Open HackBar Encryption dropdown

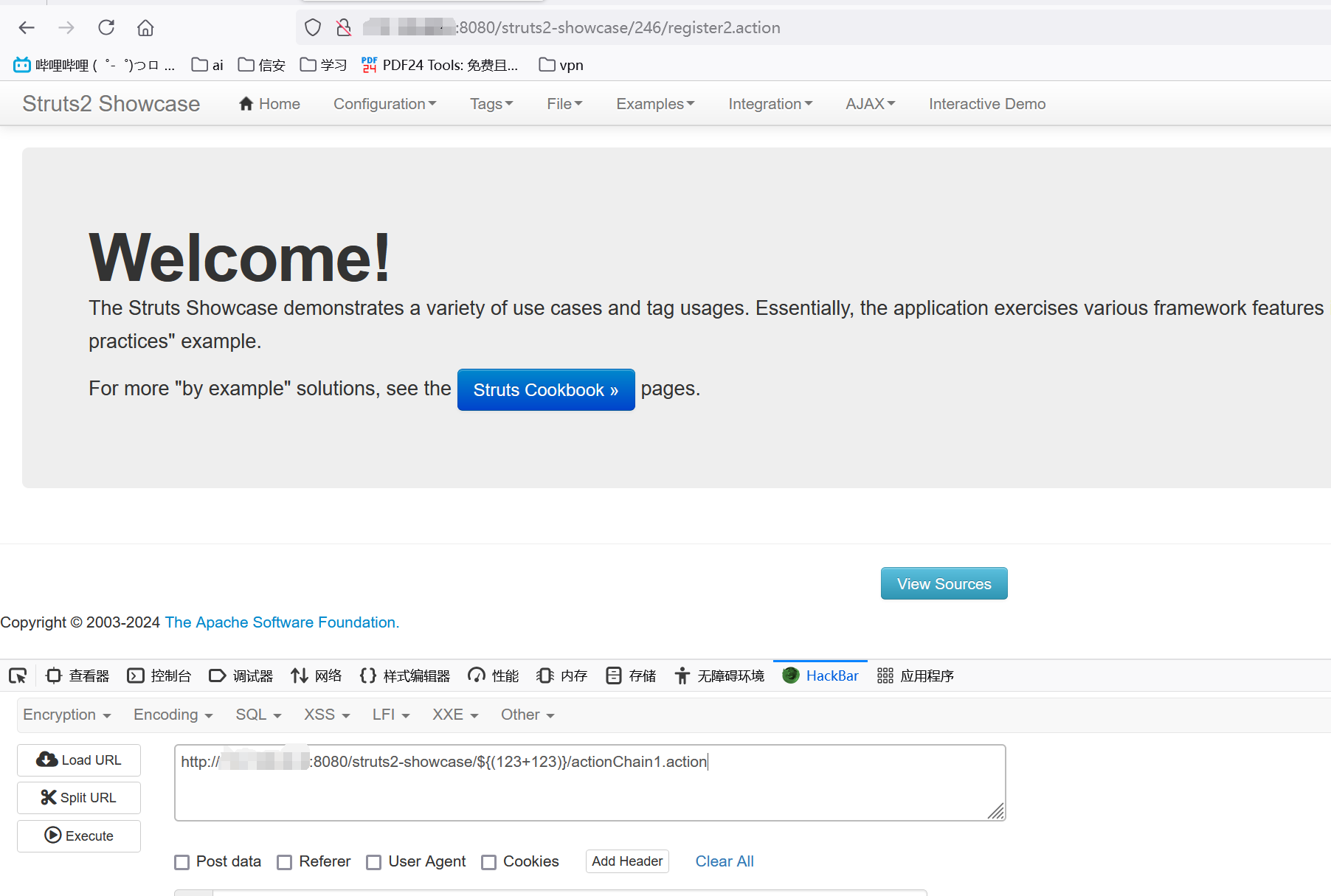(x=67, y=715)
